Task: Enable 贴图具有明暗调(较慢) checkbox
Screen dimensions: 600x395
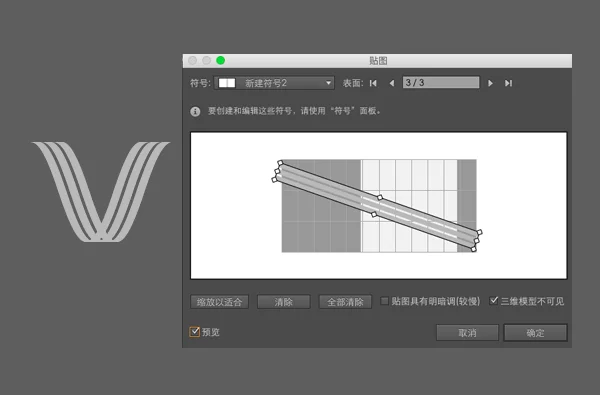Action: pyautogui.click(x=384, y=301)
